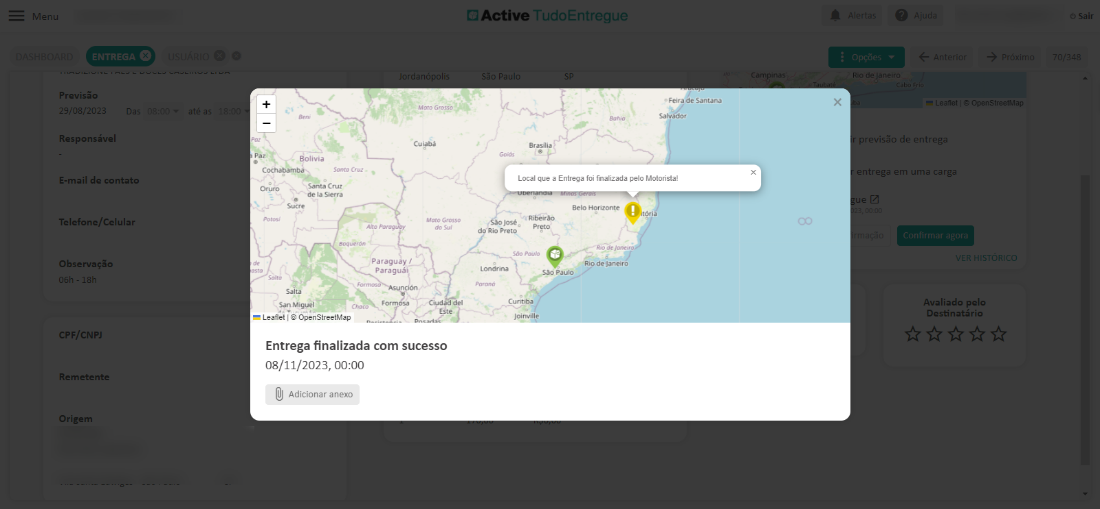Click the green package marker near São Paulo
The width and height of the screenshot is (1100, 509).
[x=555, y=257]
